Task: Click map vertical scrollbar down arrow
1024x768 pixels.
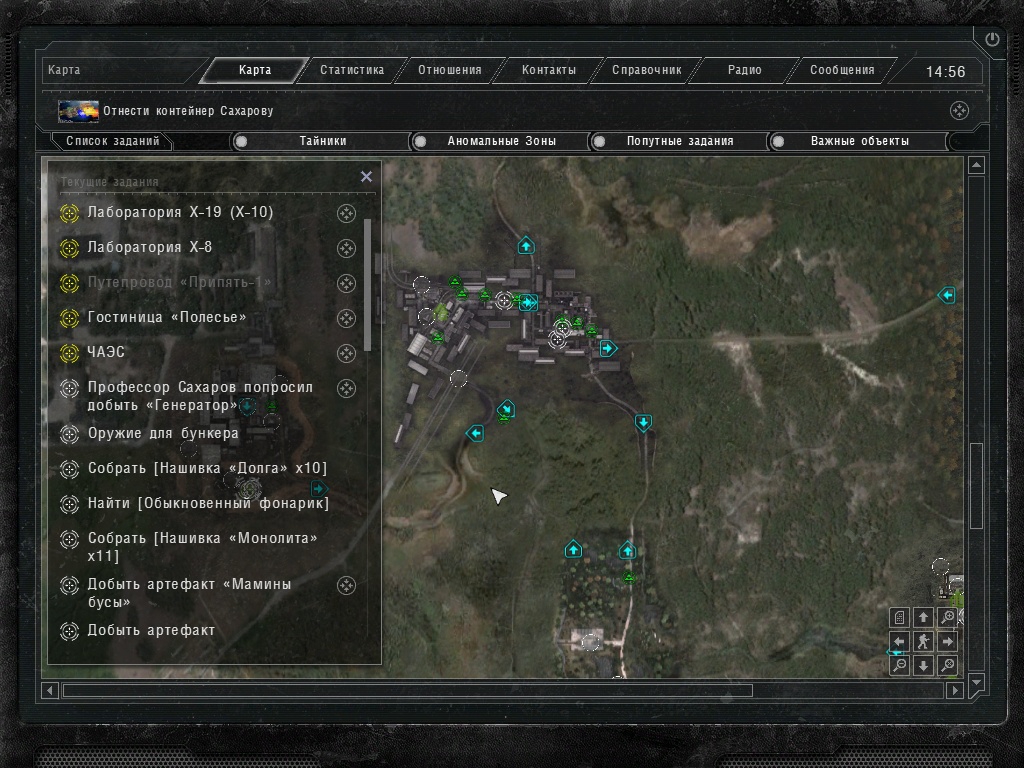Action: (x=976, y=683)
